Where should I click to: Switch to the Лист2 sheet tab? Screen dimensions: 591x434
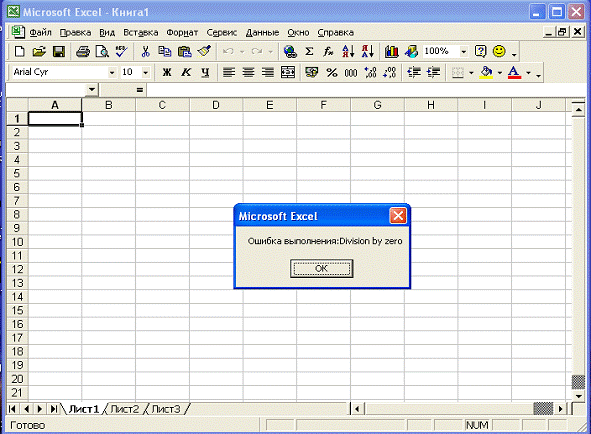tap(125, 409)
